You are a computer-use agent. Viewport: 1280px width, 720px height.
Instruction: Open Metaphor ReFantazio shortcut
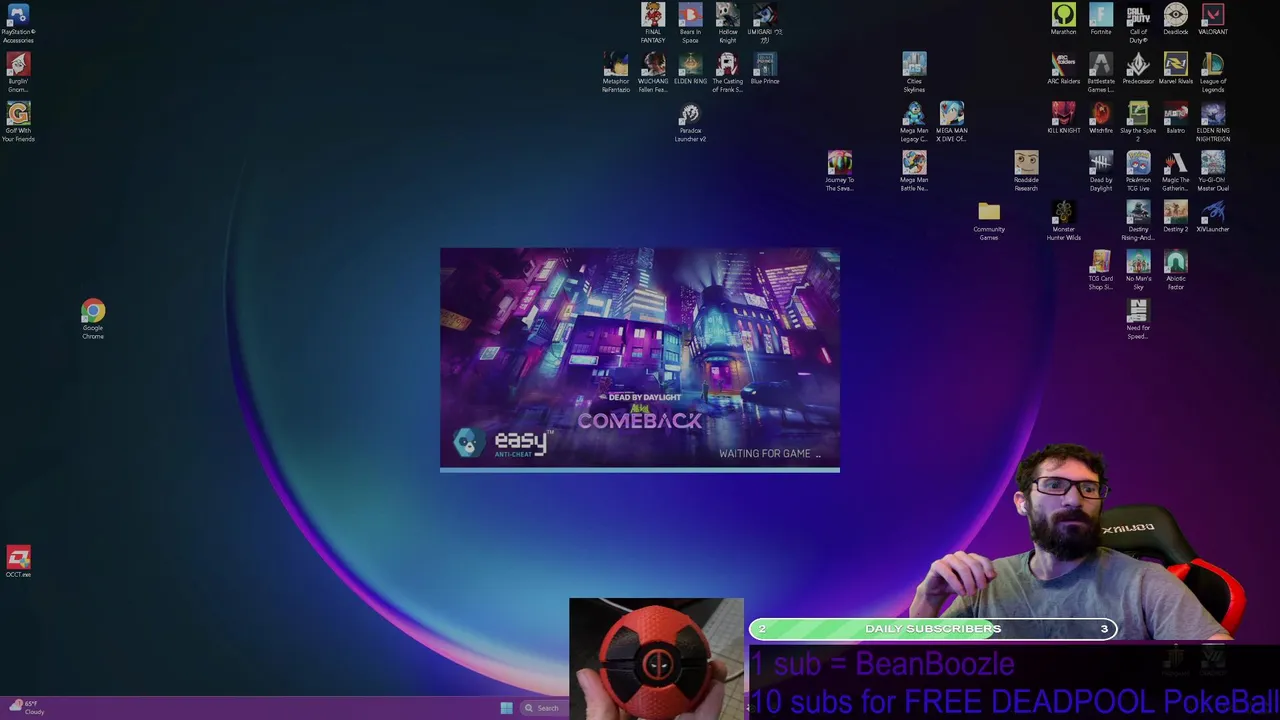click(616, 73)
